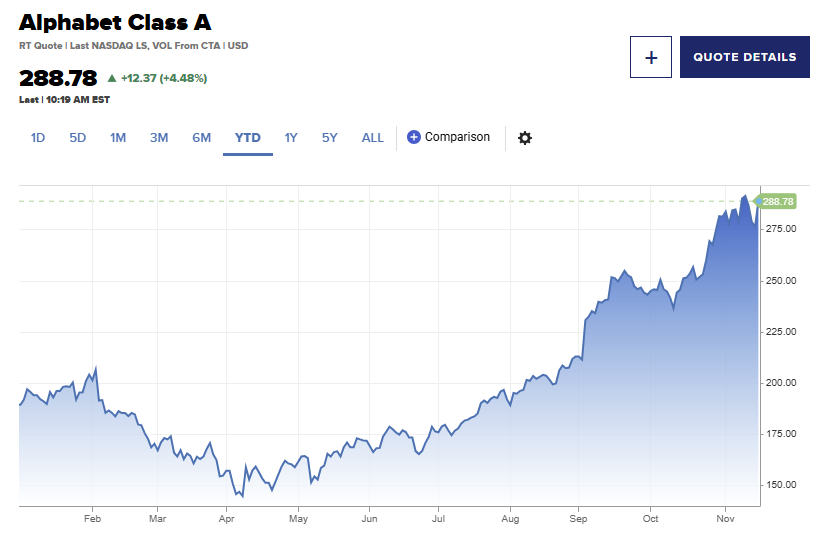
Task: Click the 250.00 axis label
Action: point(780,281)
